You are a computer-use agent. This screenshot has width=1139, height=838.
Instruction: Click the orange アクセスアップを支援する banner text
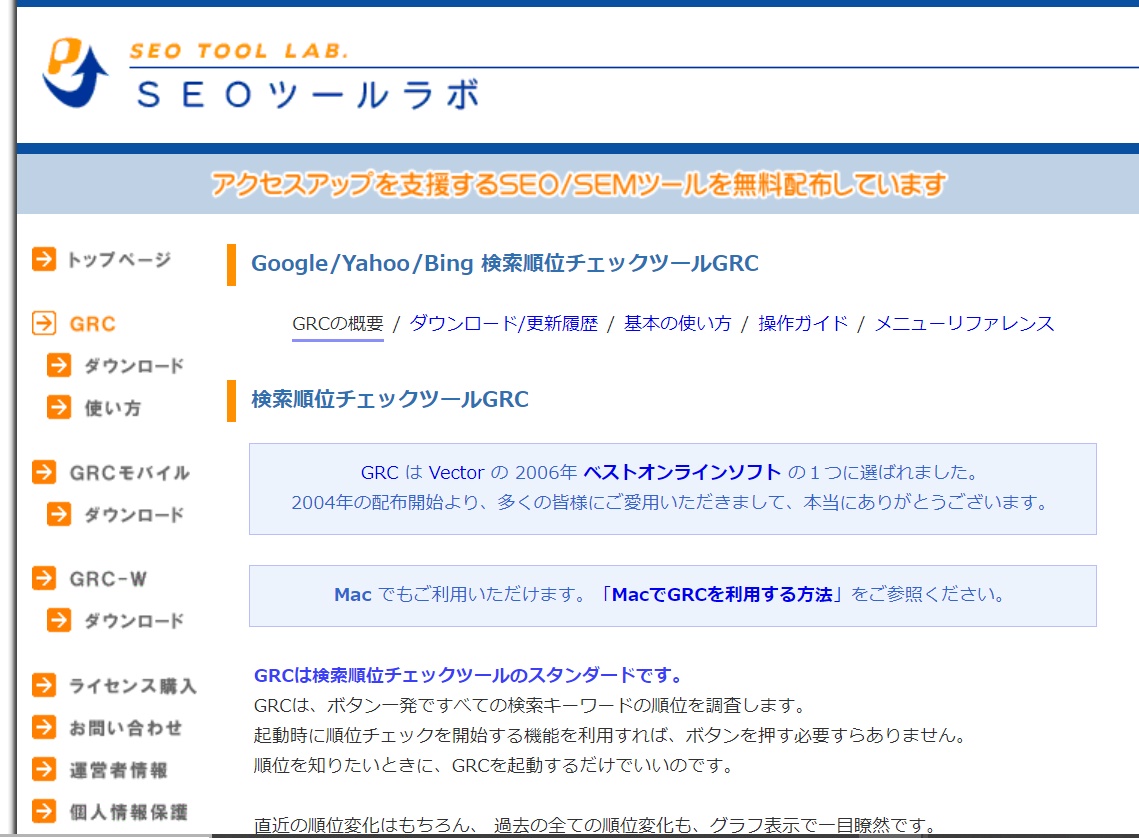coord(579,184)
